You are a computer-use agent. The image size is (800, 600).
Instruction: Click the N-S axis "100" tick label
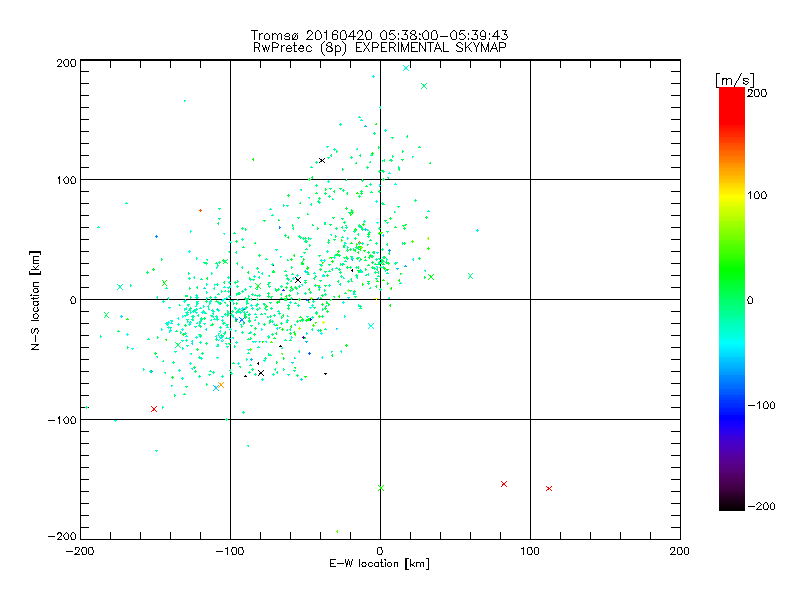tap(66, 180)
